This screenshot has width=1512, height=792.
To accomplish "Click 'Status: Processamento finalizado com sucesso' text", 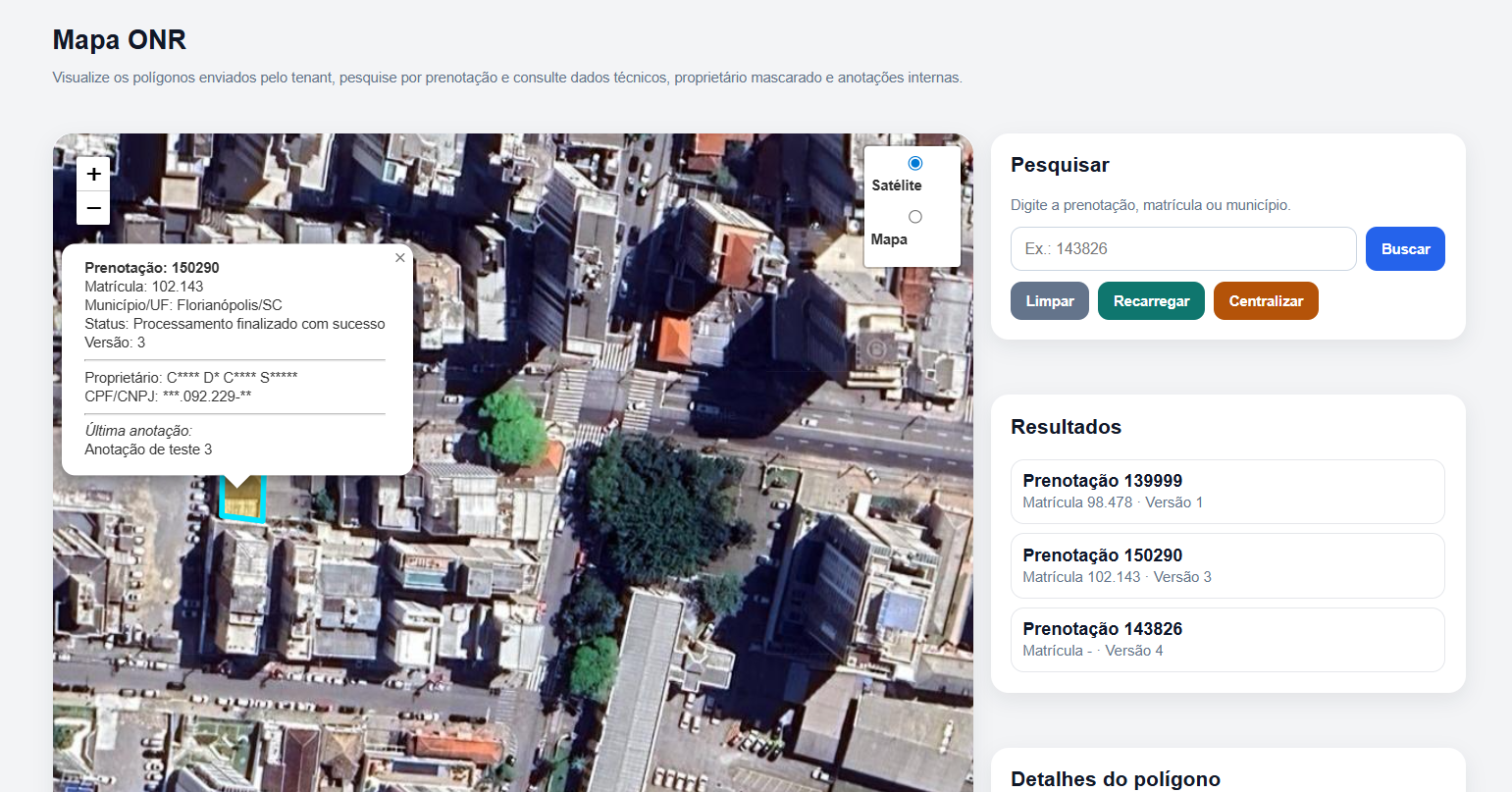I will [x=235, y=324].
